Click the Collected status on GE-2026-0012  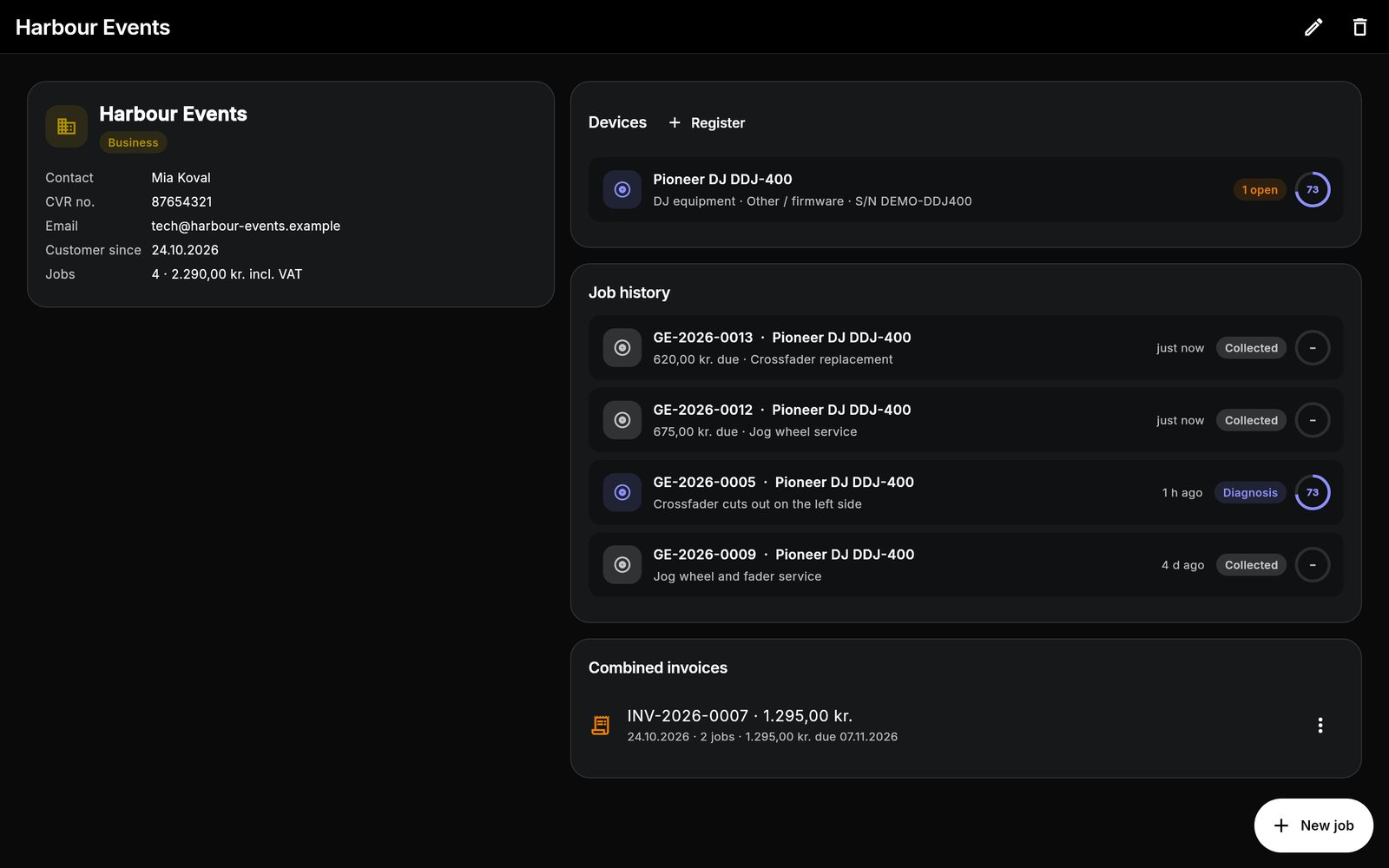click(1251, 420)
